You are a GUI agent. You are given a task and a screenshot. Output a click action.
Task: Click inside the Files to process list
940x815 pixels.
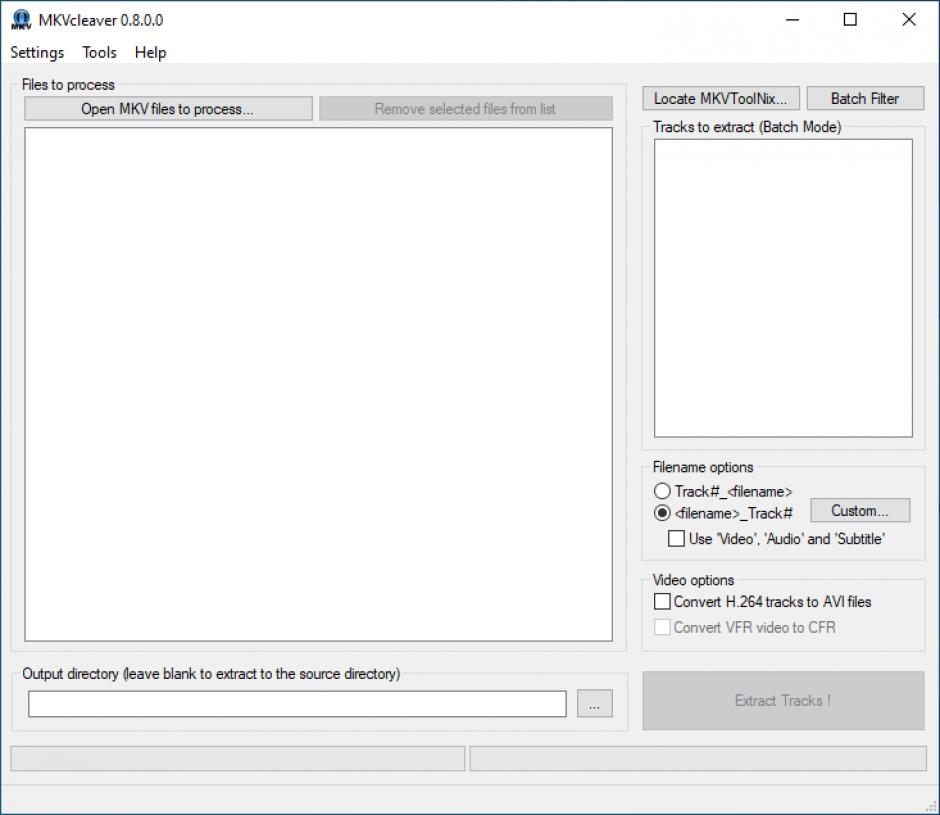pos(318,384)
